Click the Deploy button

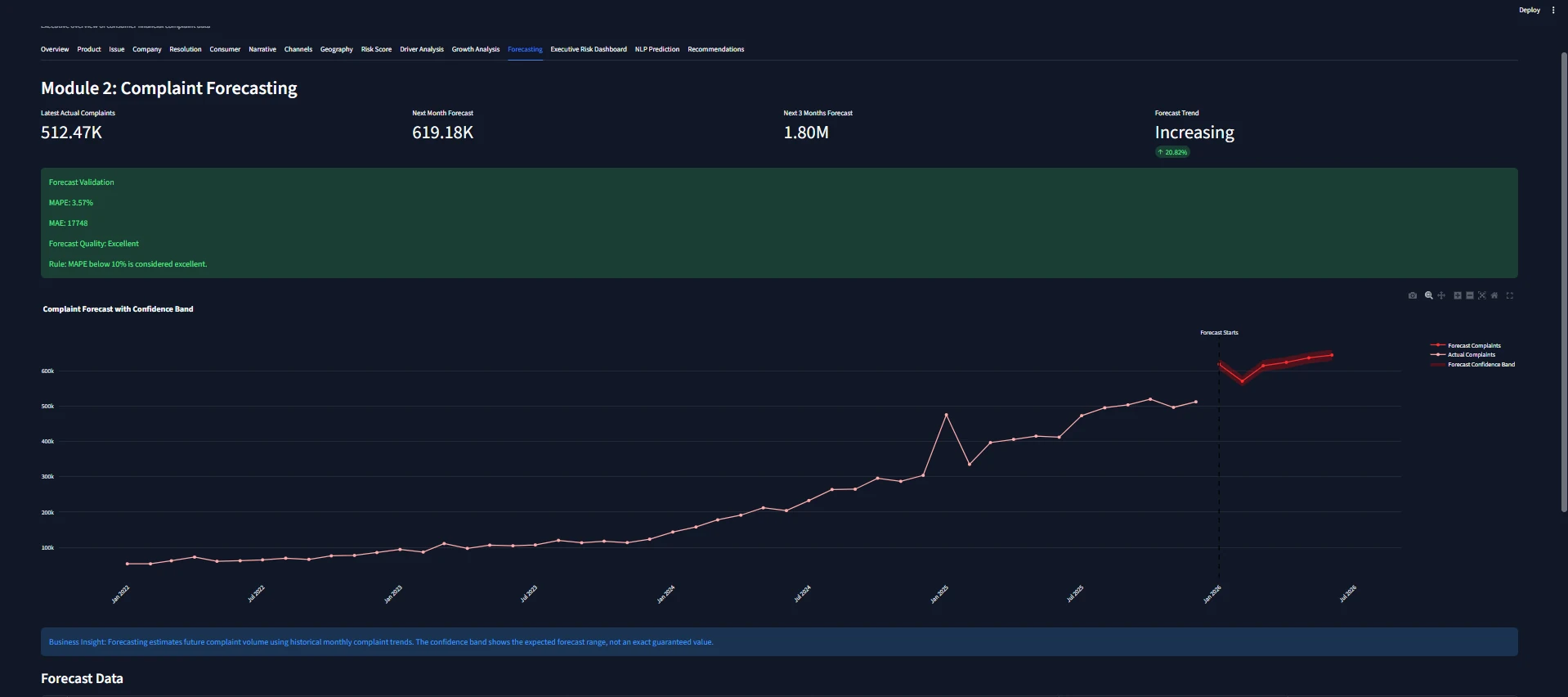click(1530, 11)
